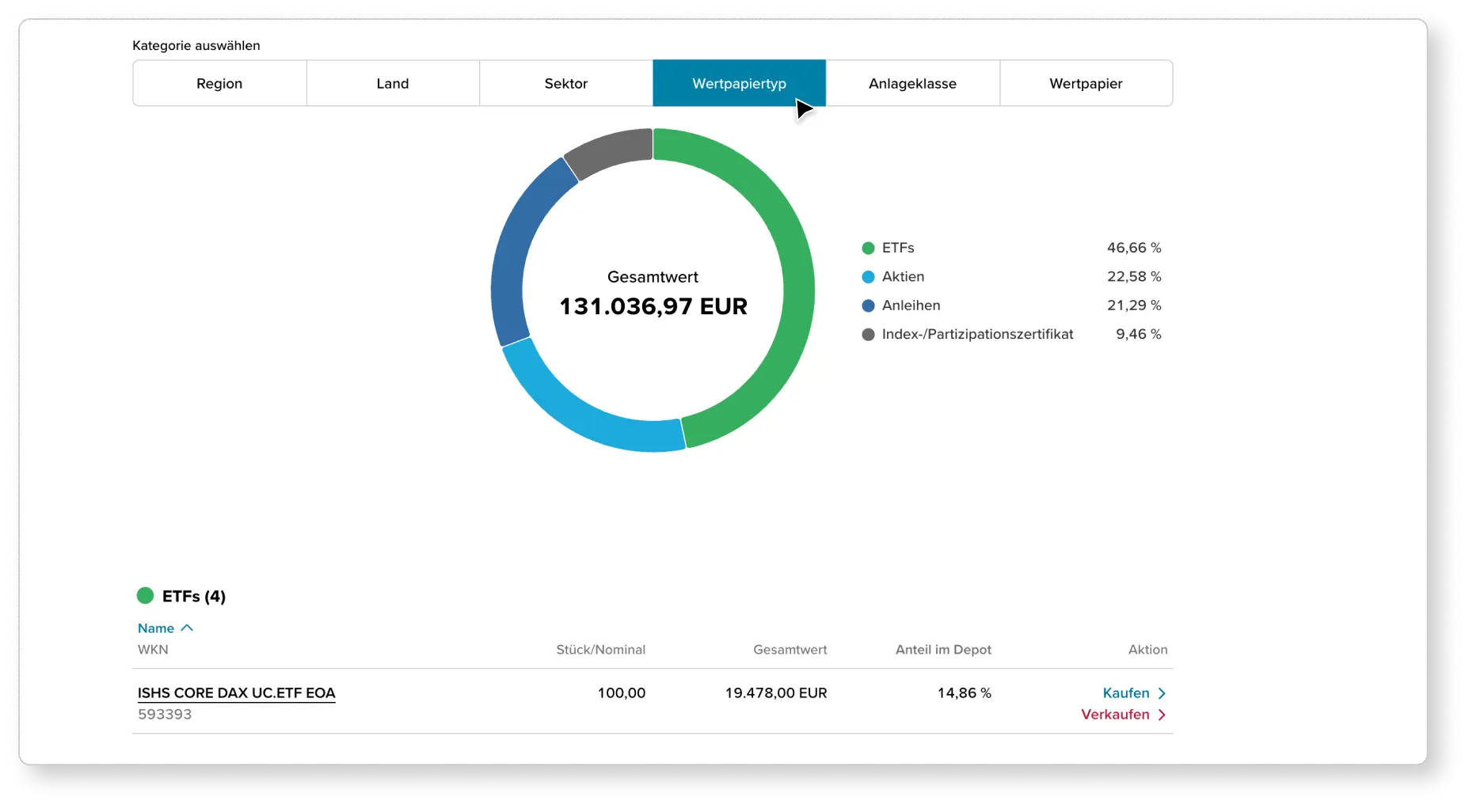The image size is (1465, 812).
Task: Select the Wertpapier category
Action: click(1086, 83)
